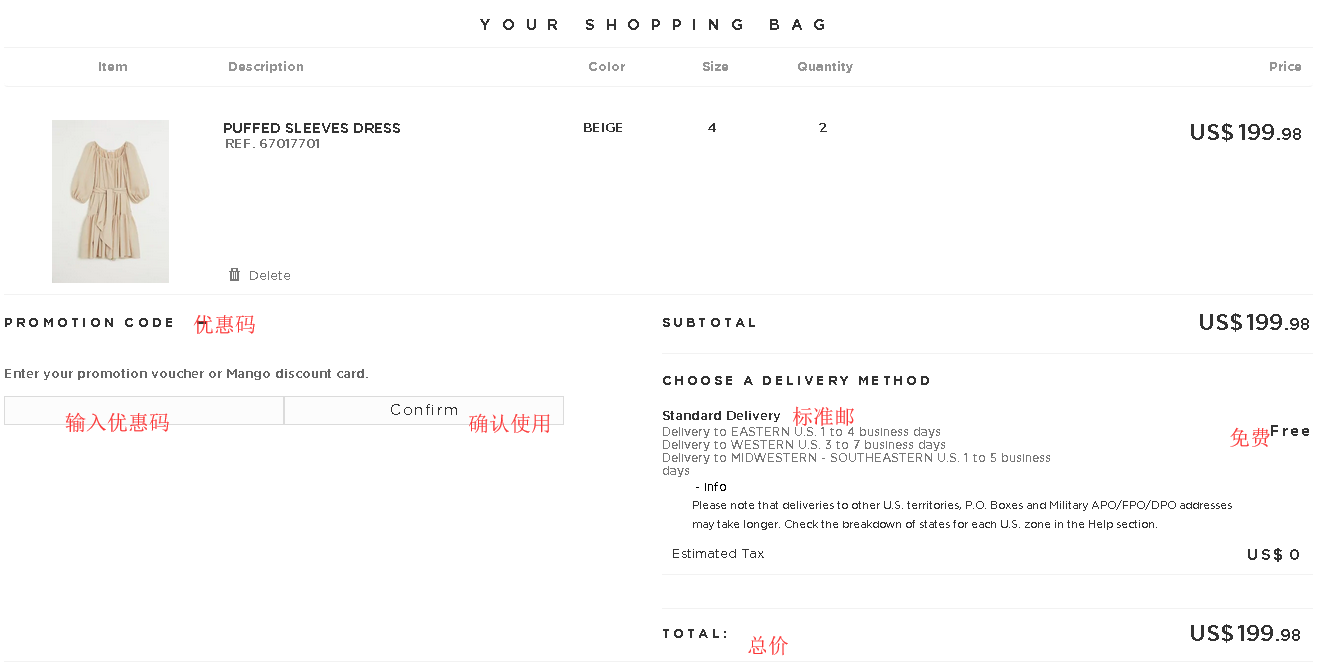Click the "Your Shopping Bag" heading

[655, 25]
